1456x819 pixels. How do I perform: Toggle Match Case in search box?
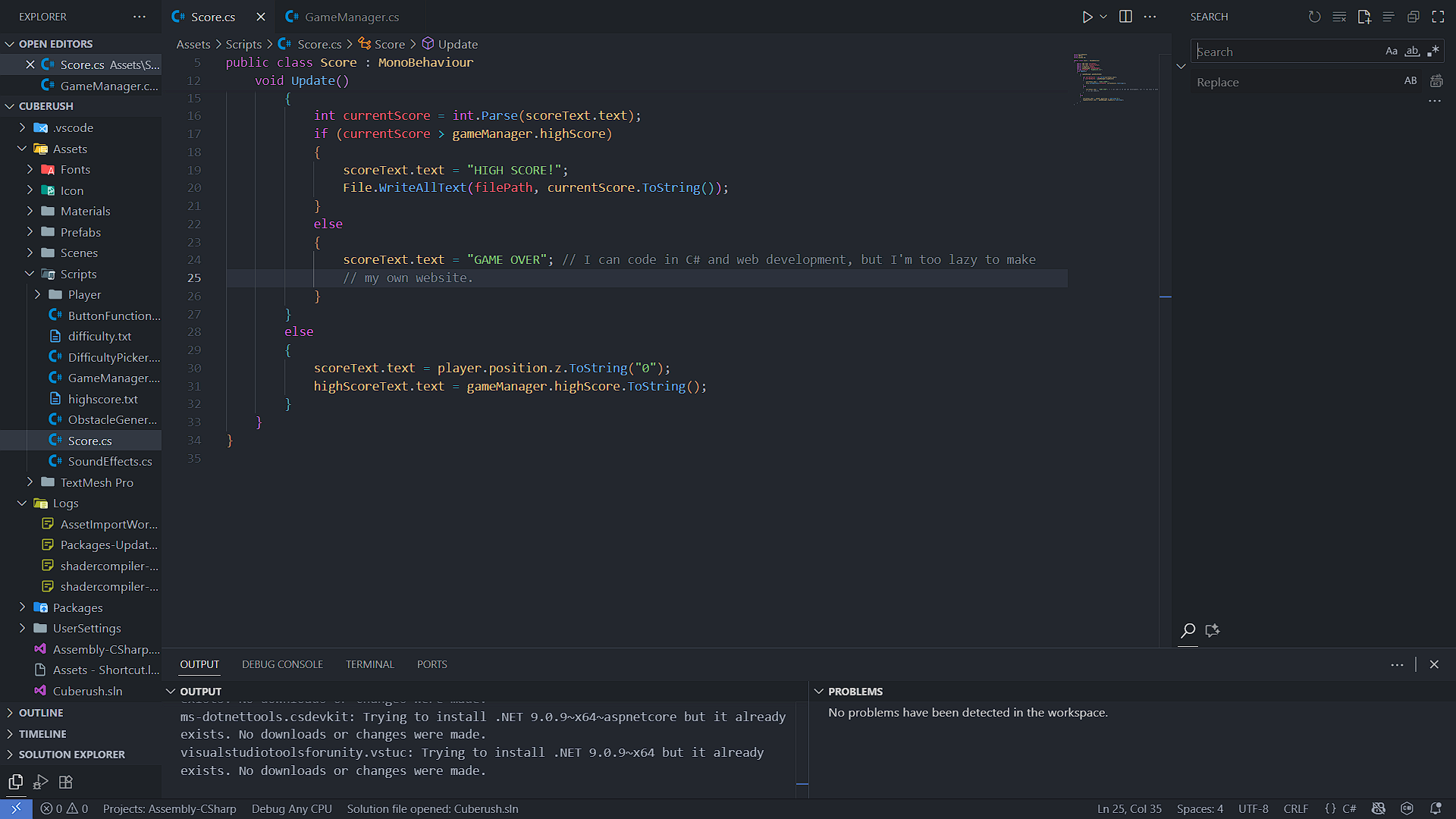[x=1391, y=52]
